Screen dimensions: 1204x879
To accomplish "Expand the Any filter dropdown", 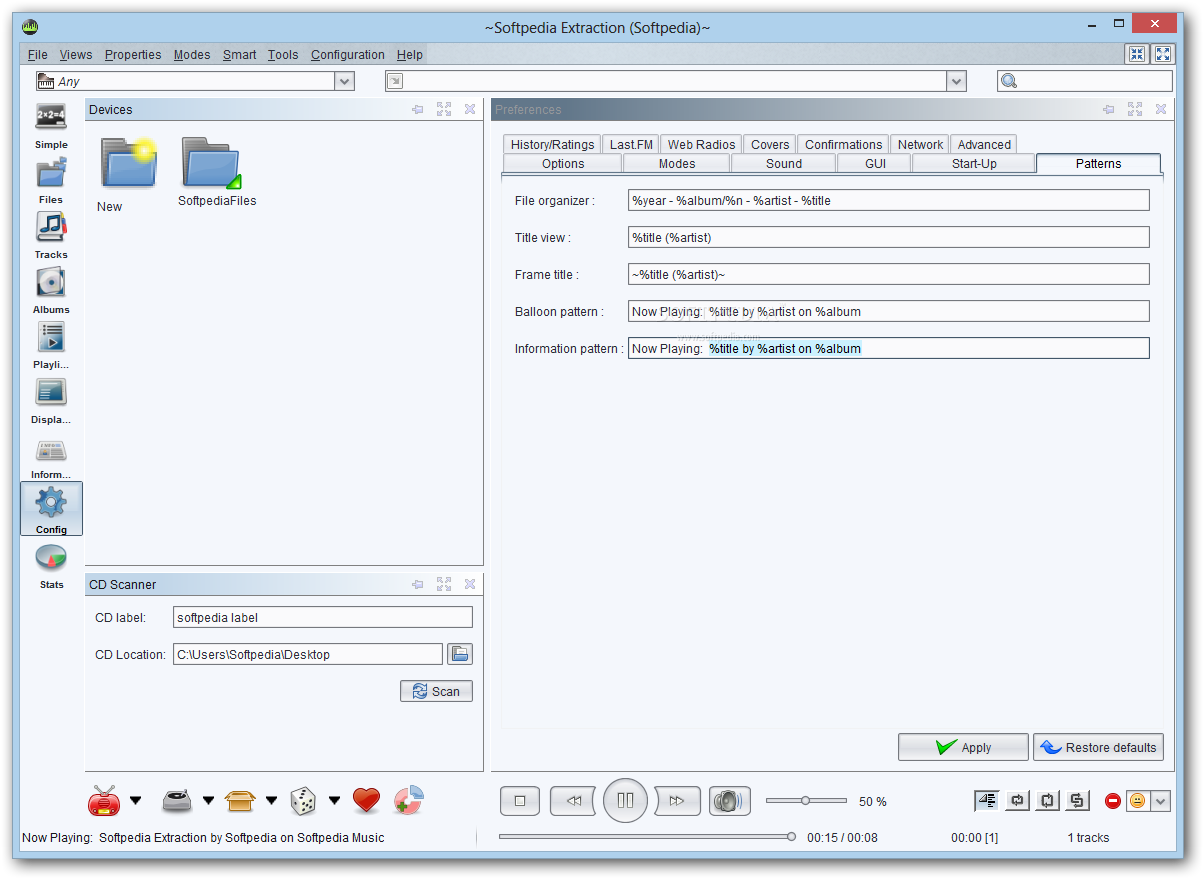I will click(x=344, y=82).
